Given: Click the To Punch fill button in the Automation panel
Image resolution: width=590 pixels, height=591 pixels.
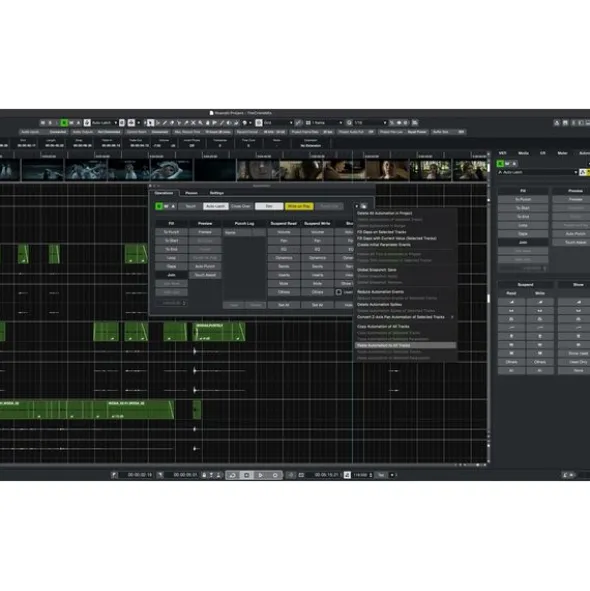Looking at the screenshot, I should (x=172, y=232).
